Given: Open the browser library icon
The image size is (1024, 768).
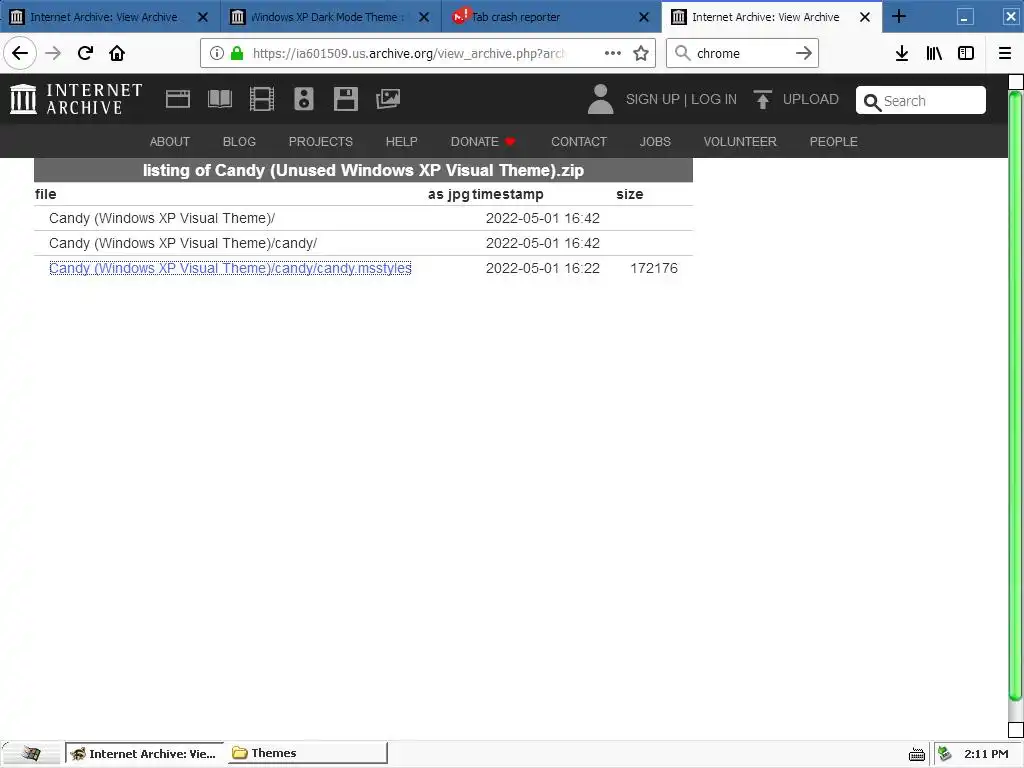Looking at the screenshot, I should pos(934,53).
